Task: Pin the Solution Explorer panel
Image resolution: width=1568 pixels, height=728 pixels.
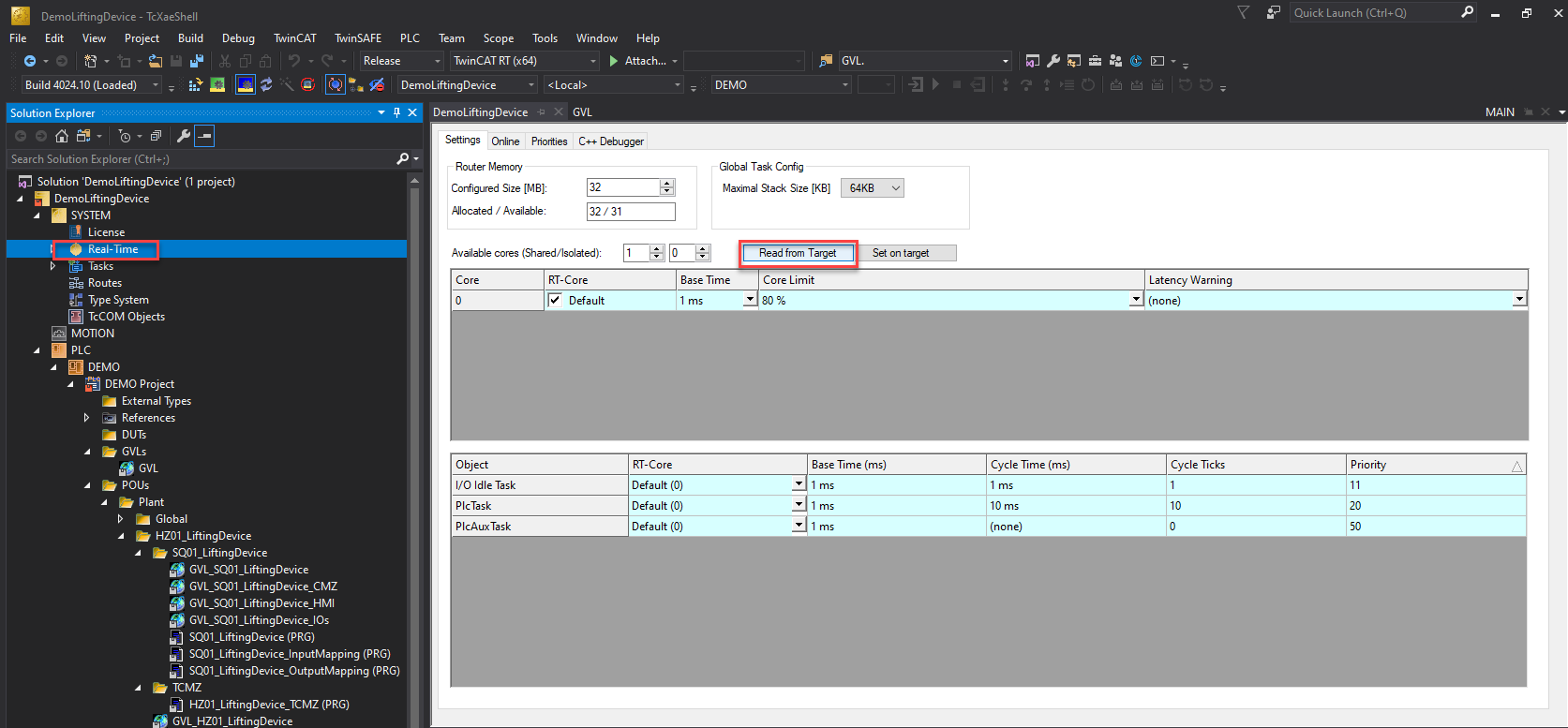Action: [396, 112]
